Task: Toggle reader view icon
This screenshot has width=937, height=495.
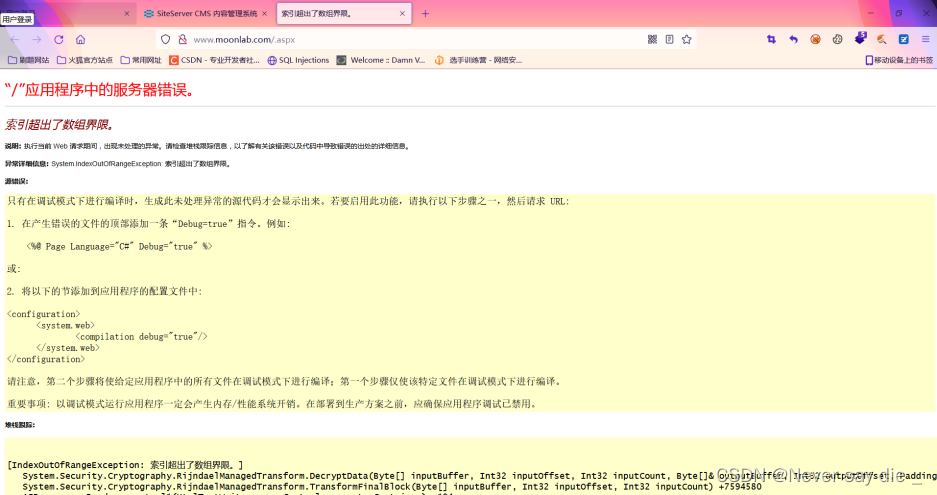Action: pyautogui.click(x=669, y=39)
